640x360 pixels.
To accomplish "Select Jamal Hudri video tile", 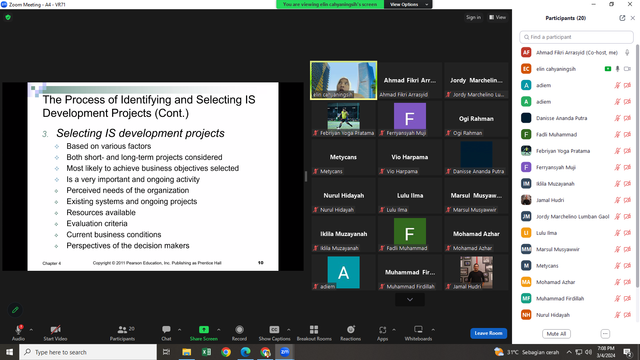I will pos(476,272).
